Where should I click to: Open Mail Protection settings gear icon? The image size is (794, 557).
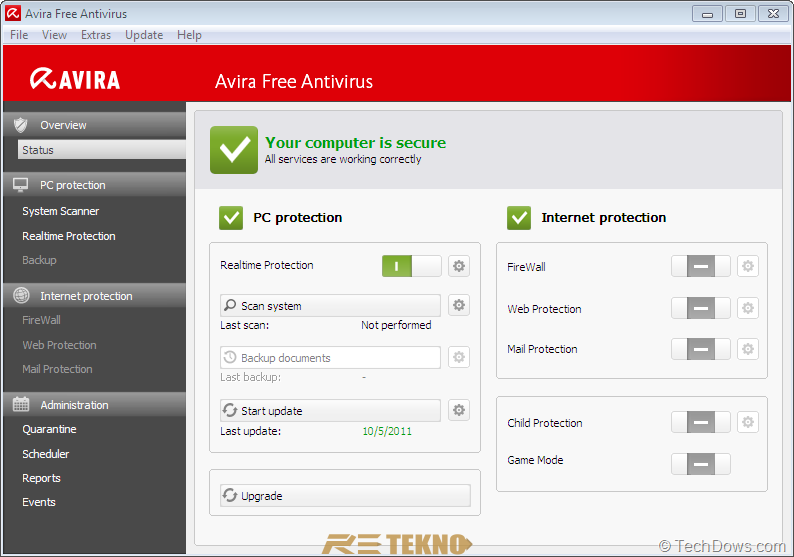click(x=748, y=349)
